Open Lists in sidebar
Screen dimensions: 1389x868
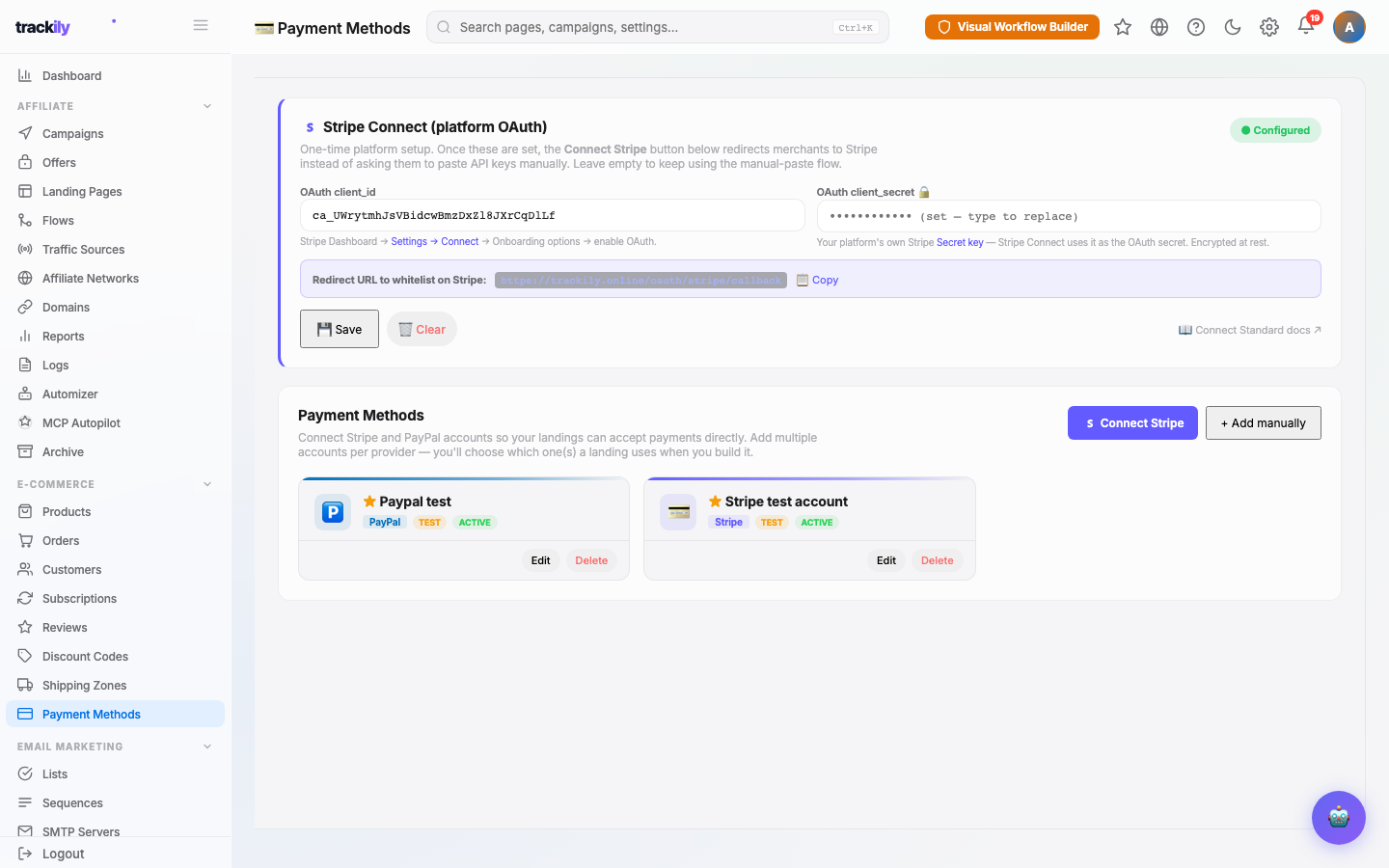[x=115, y=773]
